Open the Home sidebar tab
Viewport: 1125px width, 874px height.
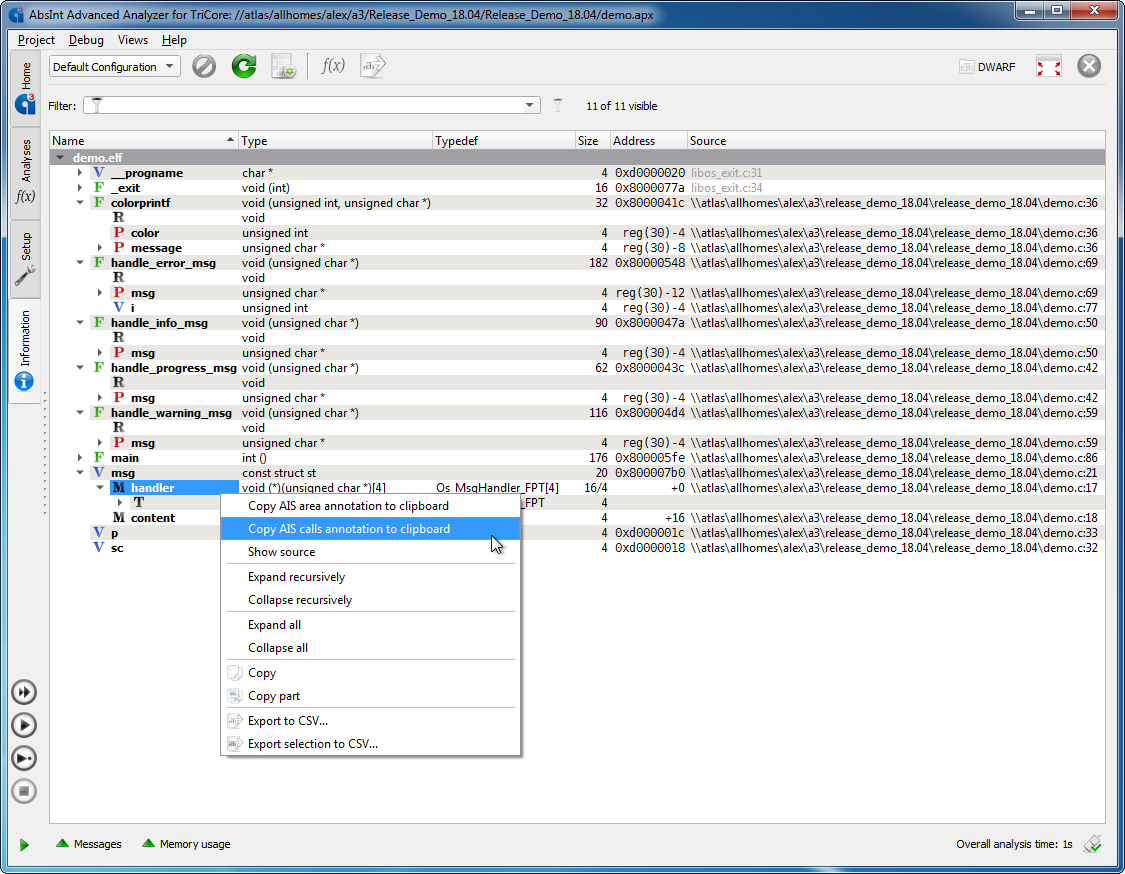[x=25, y=87]
